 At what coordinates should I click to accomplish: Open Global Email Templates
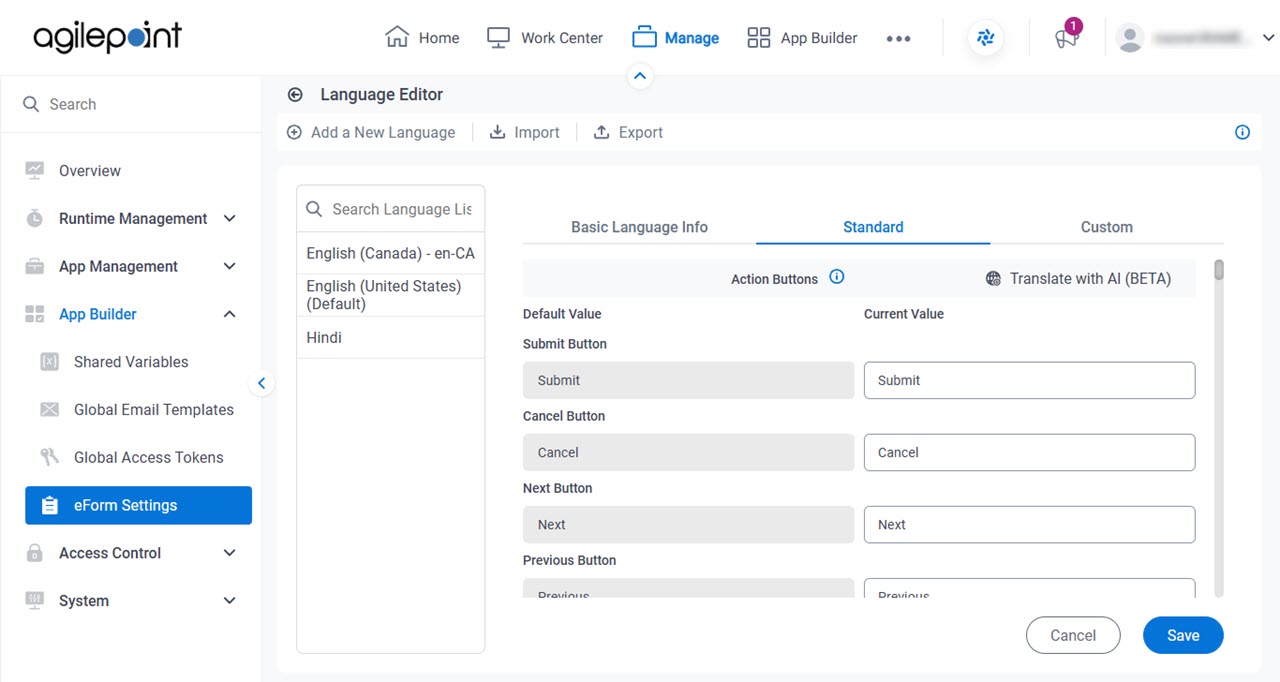[154, 410]
